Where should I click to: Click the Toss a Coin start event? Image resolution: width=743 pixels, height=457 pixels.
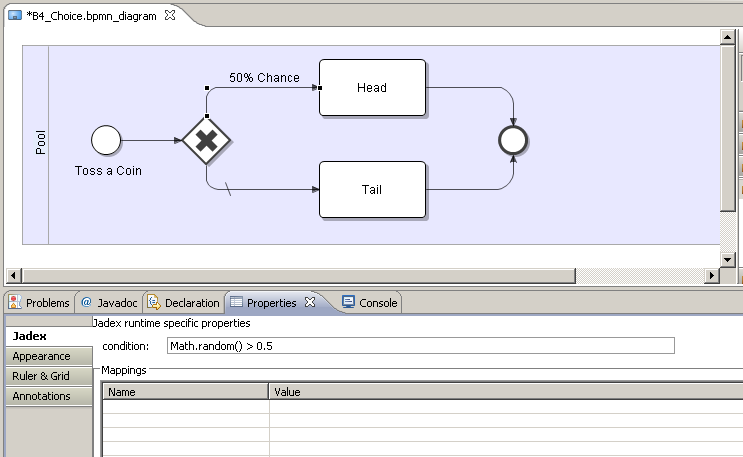pos(105,141)
